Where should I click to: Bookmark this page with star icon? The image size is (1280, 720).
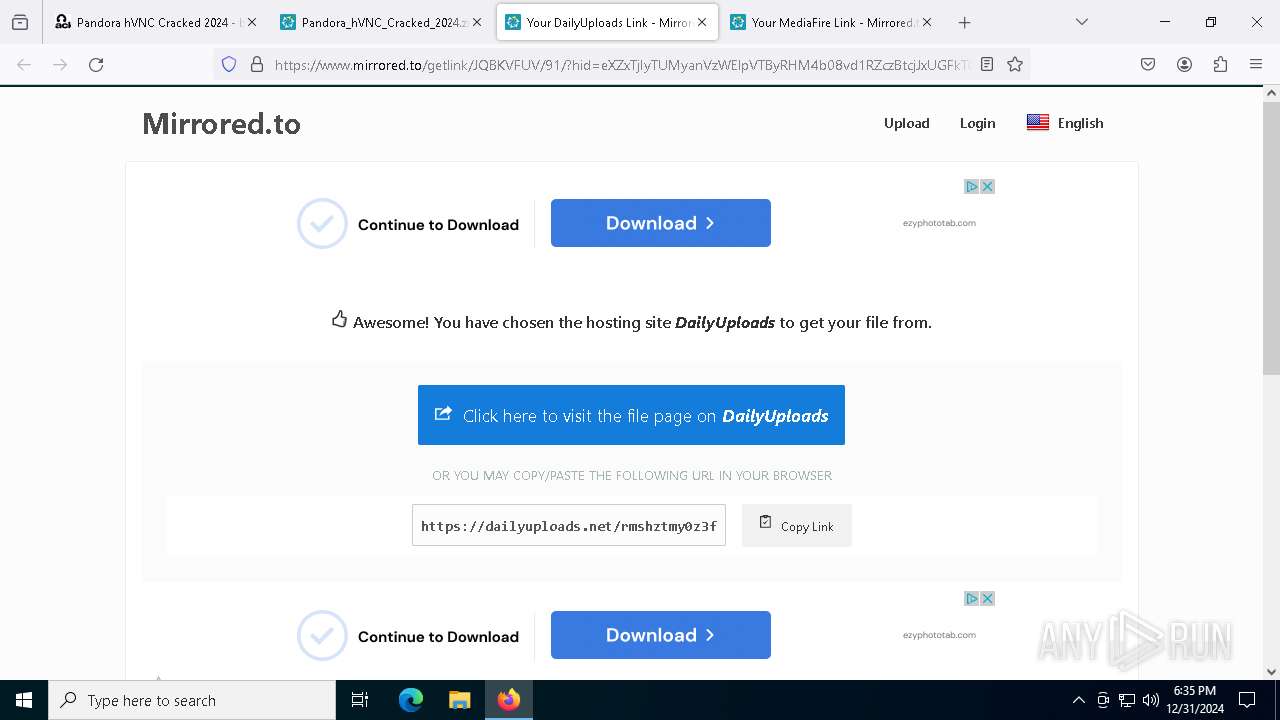pyautogui.click(x=1015, y=64)
